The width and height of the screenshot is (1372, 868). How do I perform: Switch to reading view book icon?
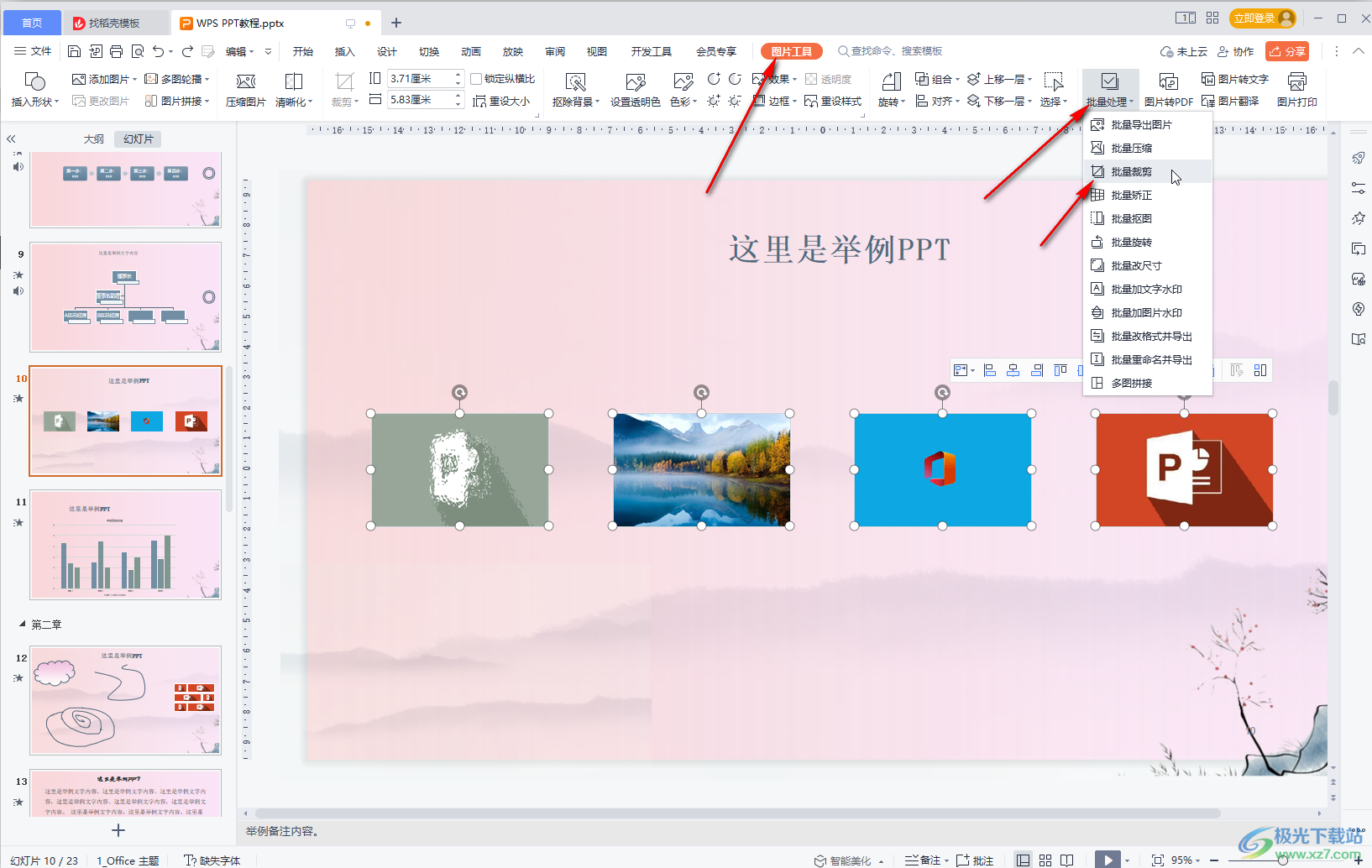point(1067,860)
